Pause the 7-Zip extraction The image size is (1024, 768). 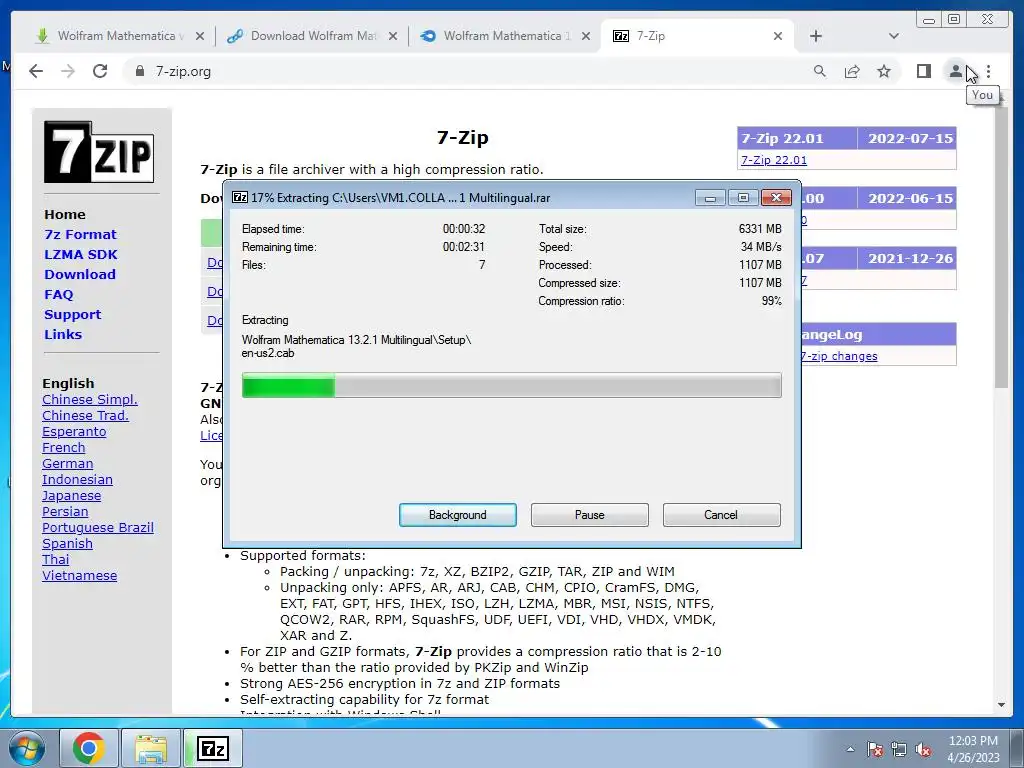589,515
